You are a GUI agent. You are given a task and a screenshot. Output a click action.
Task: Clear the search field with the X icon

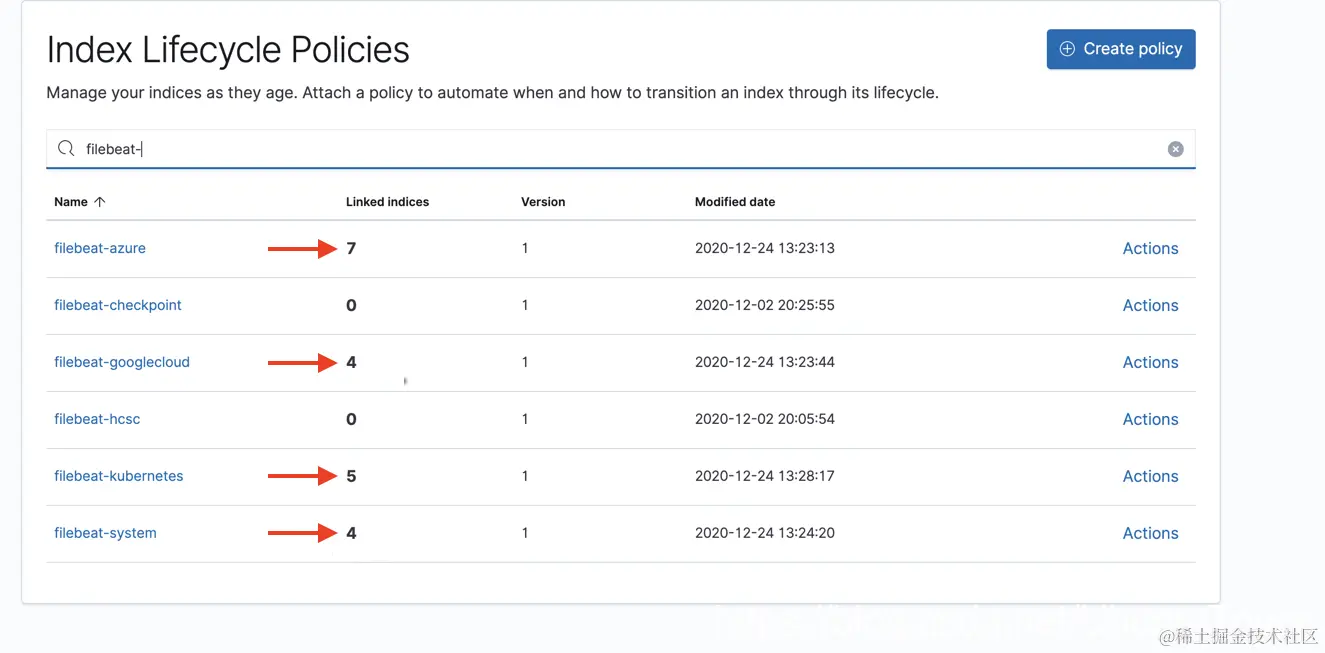click(x=1176, y=149)
